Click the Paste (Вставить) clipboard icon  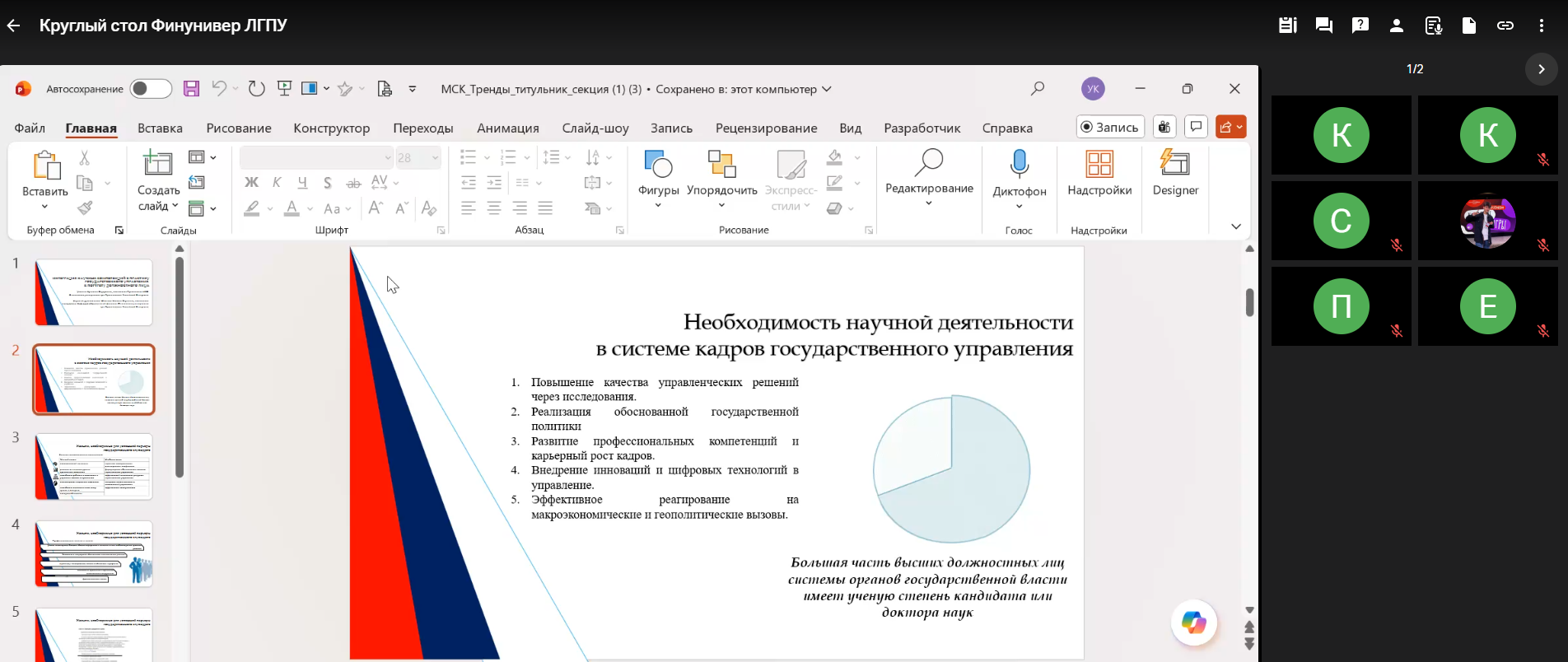45,166
